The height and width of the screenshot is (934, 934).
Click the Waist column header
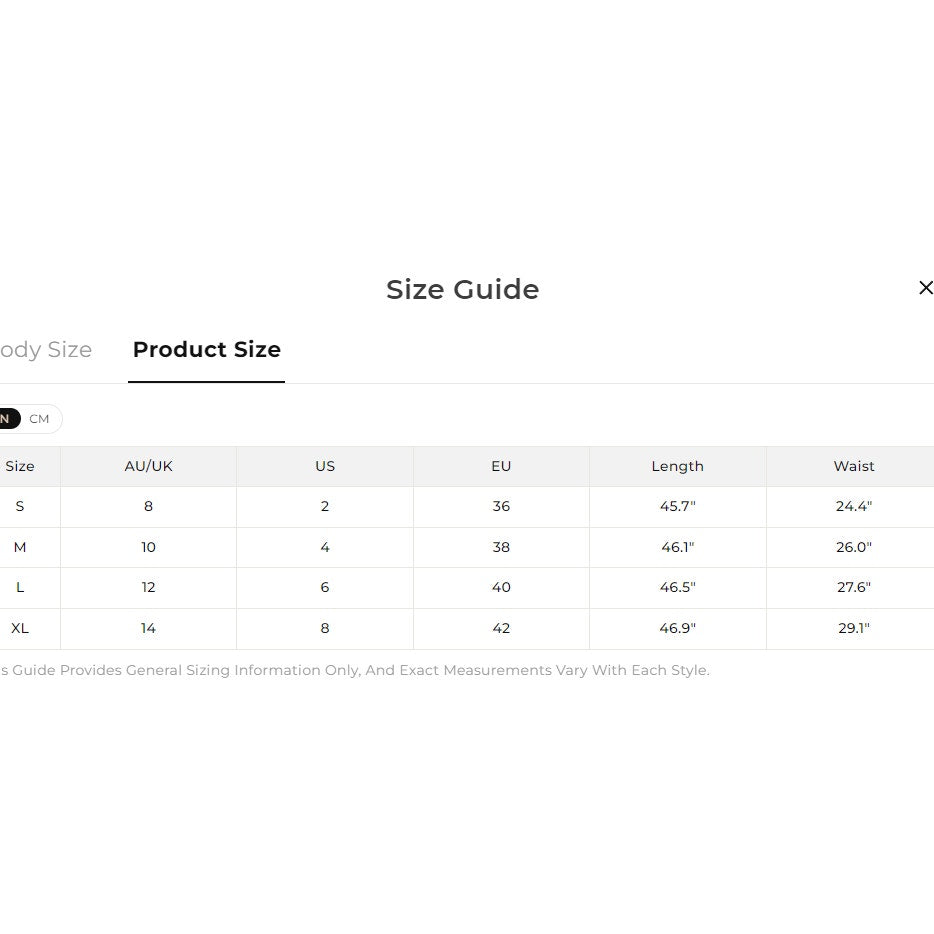pos(853,466)
